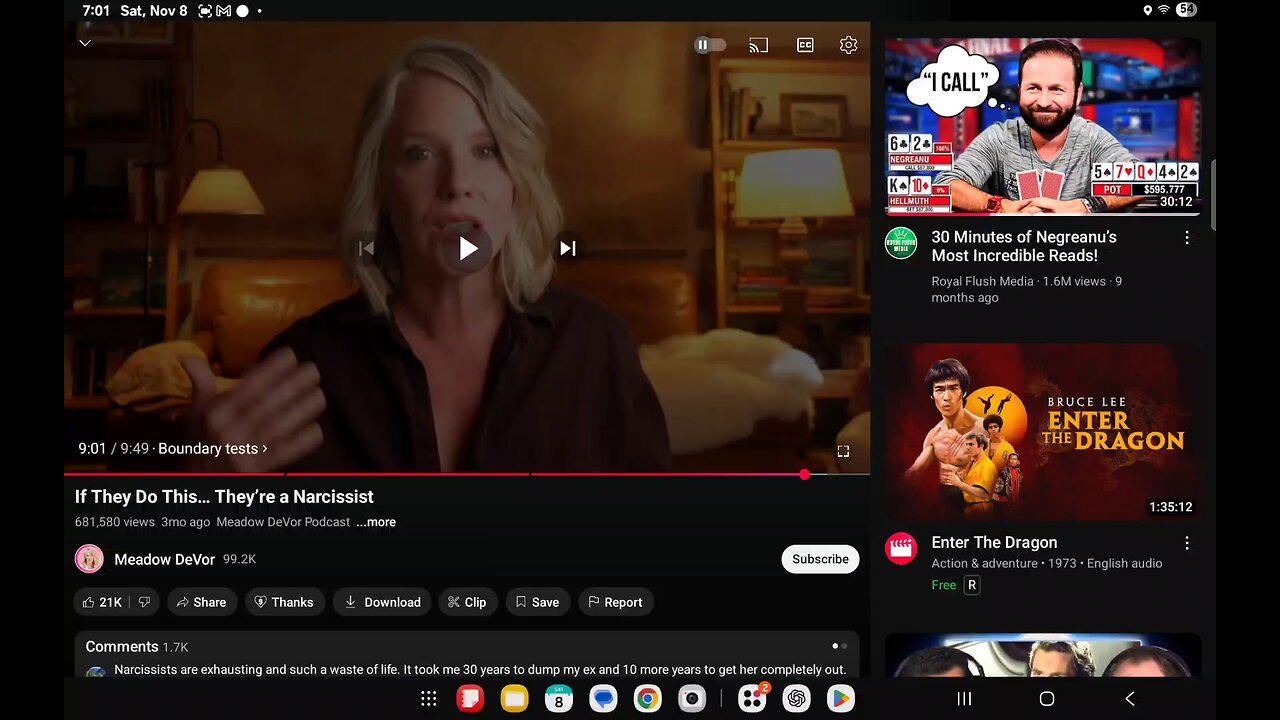Tap the location icon in status bar
The image size is (1280, 720).
pos(1147,10)
